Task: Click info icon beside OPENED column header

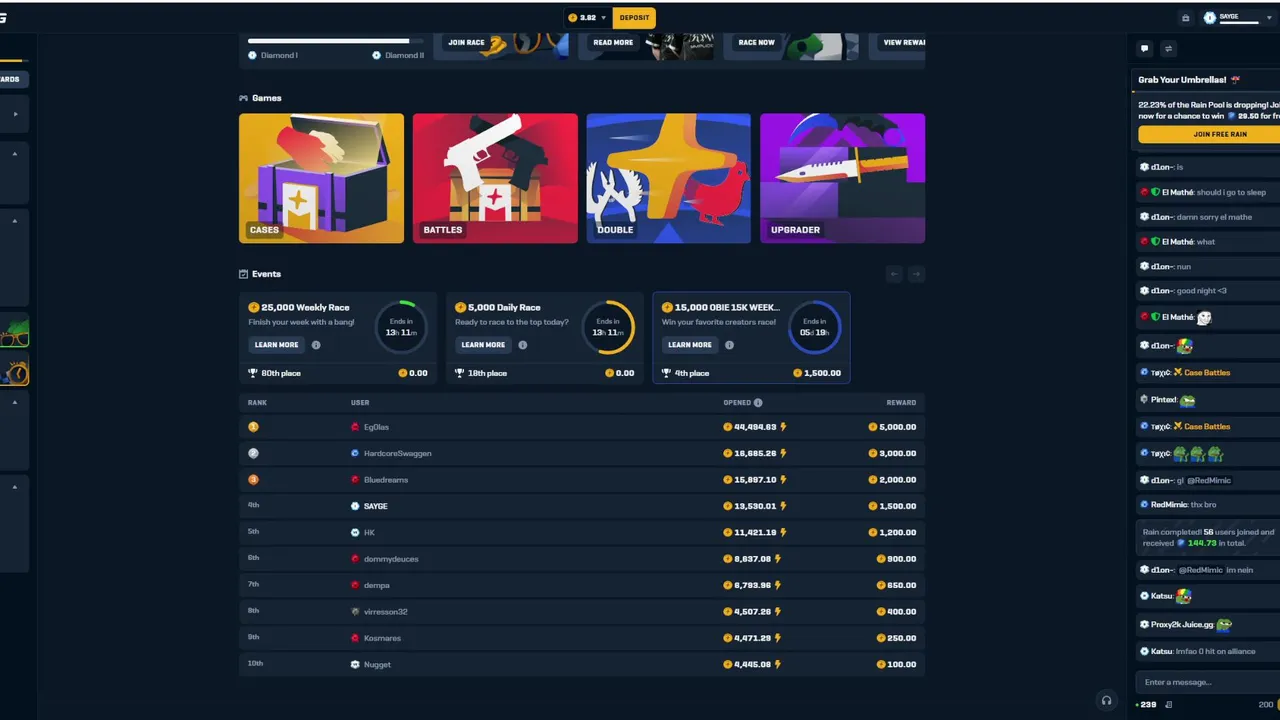Action: point(758,403)
